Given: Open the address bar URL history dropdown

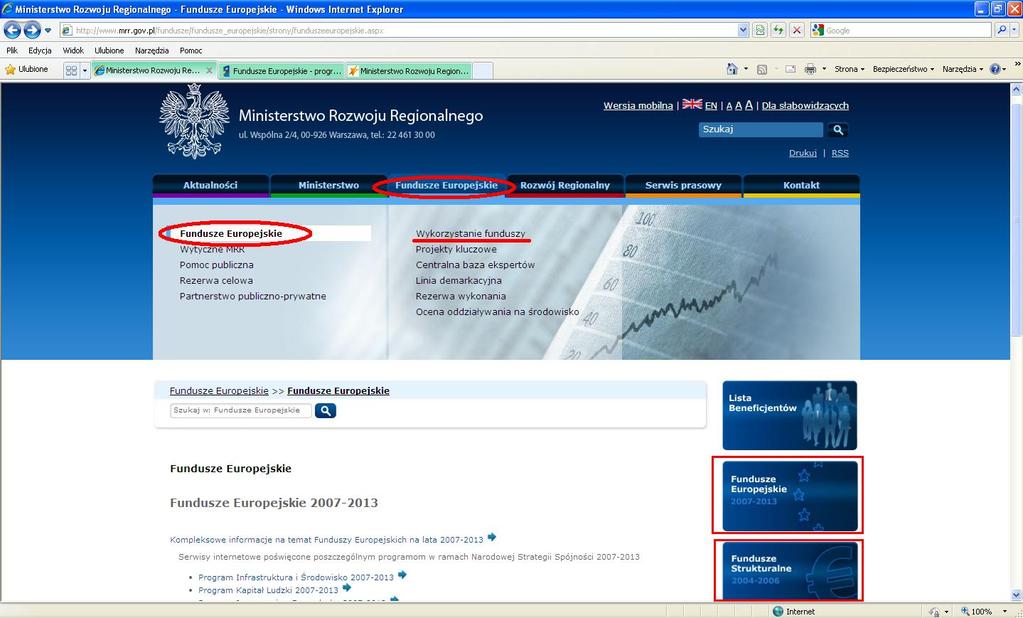Looking at the screenshot, I should coord(742,30).
